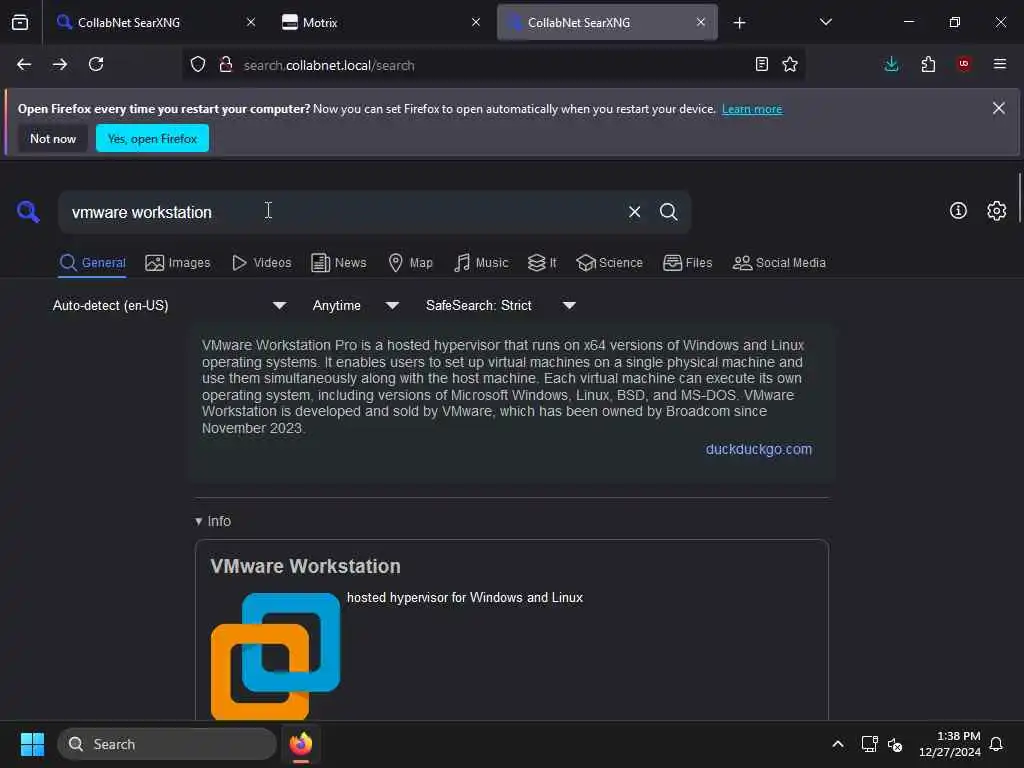This screenshot has height=768, width=1024.
Task: Switch to the Social Media category tab
Action: pos(779,263)
